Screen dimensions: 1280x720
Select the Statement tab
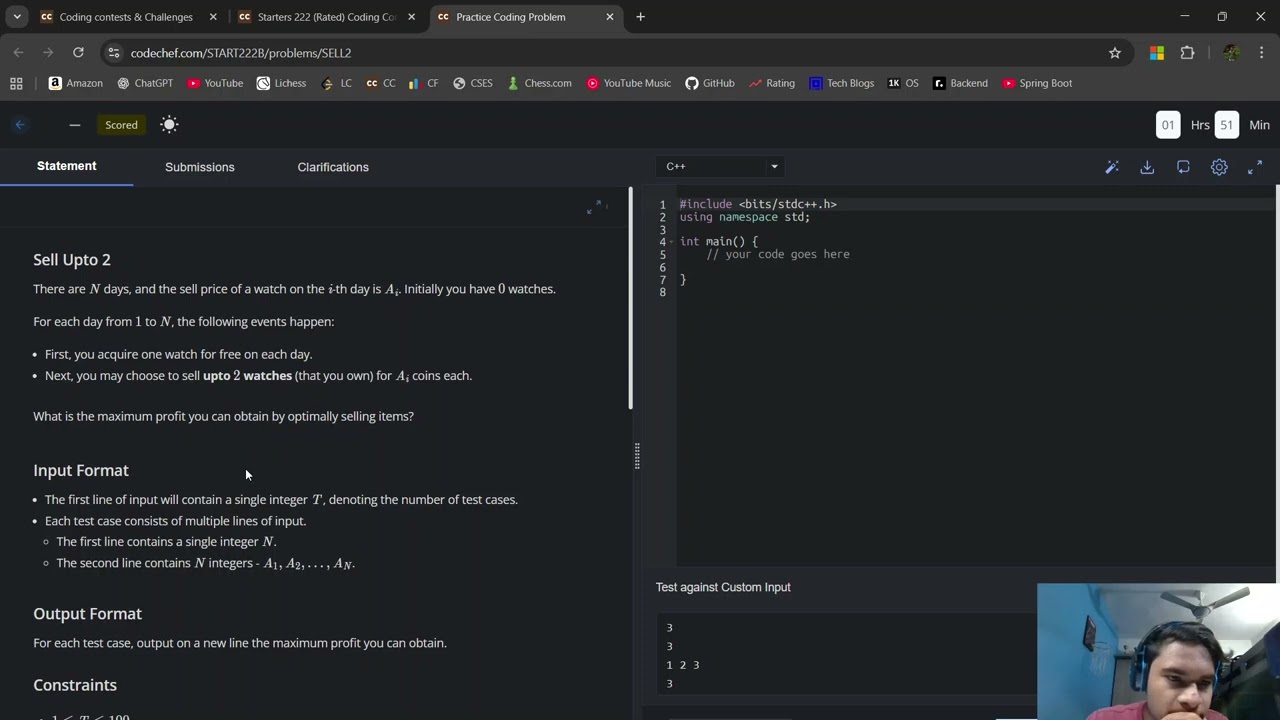coord(66,166)
